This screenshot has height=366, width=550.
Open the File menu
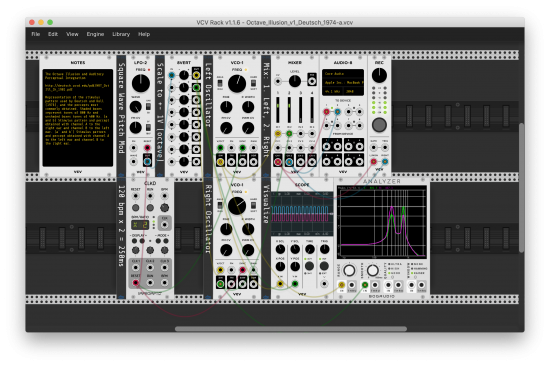tap(35, 34)
